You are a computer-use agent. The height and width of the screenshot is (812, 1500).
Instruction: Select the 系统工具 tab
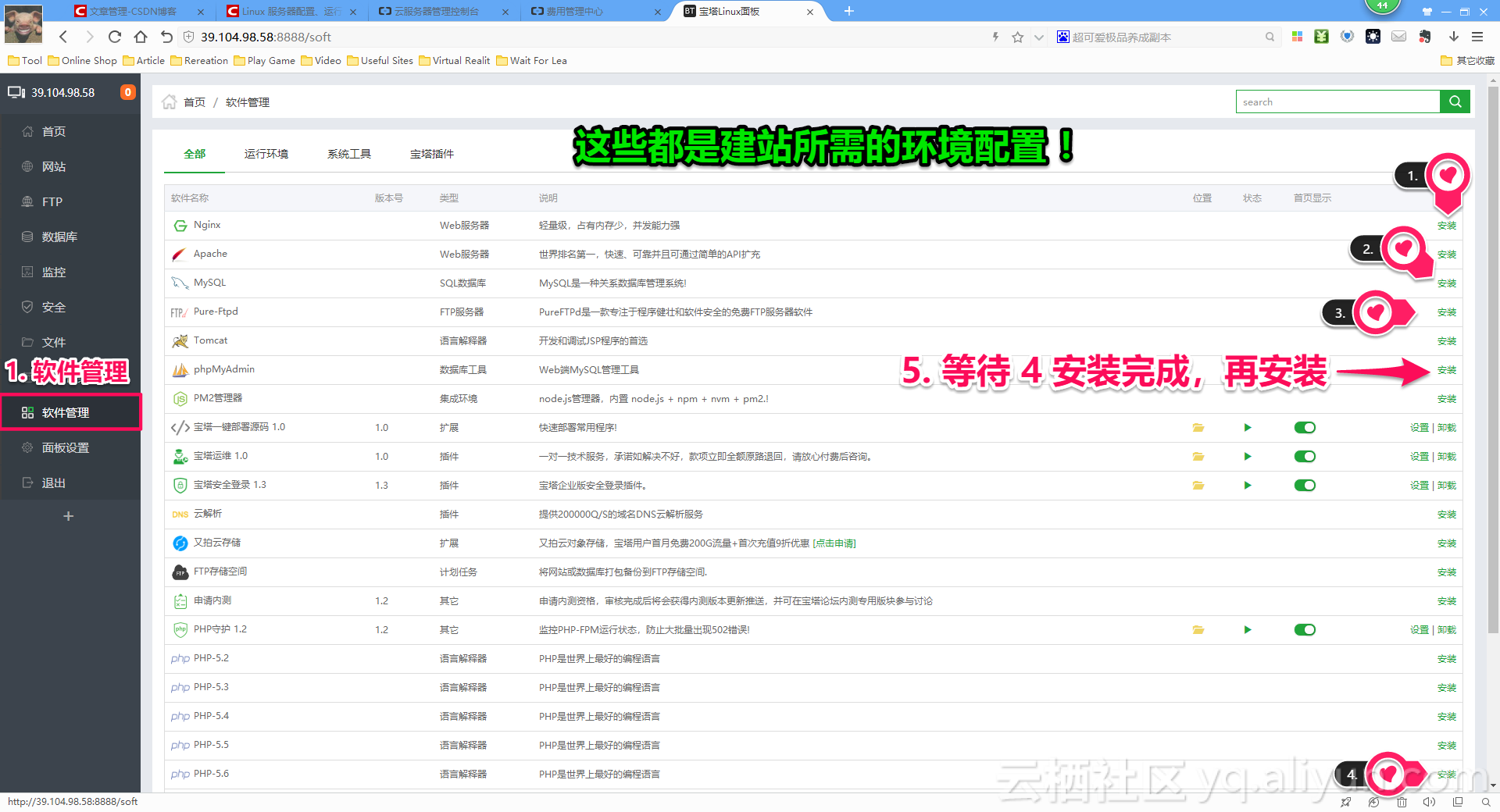click(349, 154)
